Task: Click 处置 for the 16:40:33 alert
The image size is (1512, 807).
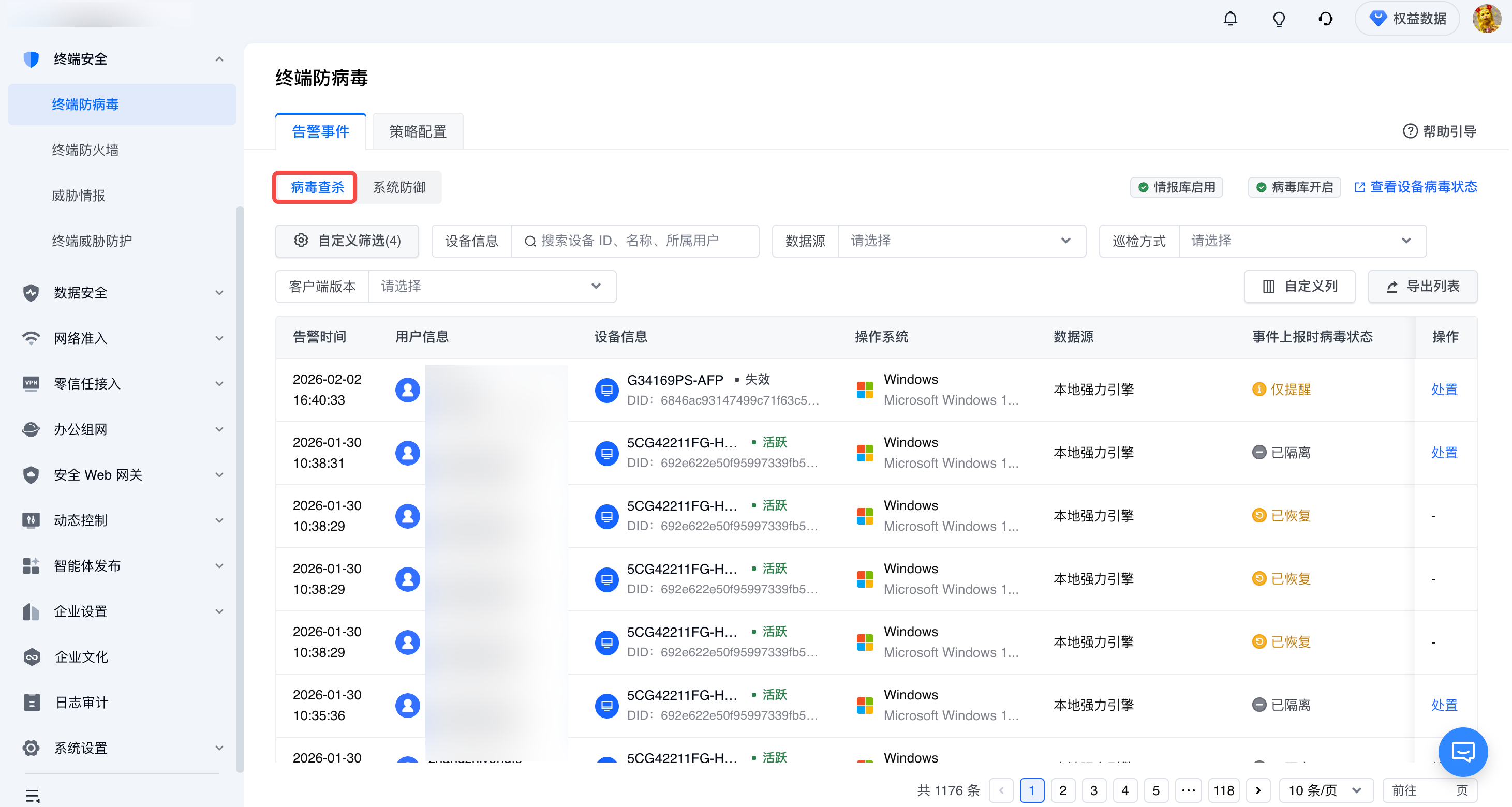Action: [x=1444, y=390]
